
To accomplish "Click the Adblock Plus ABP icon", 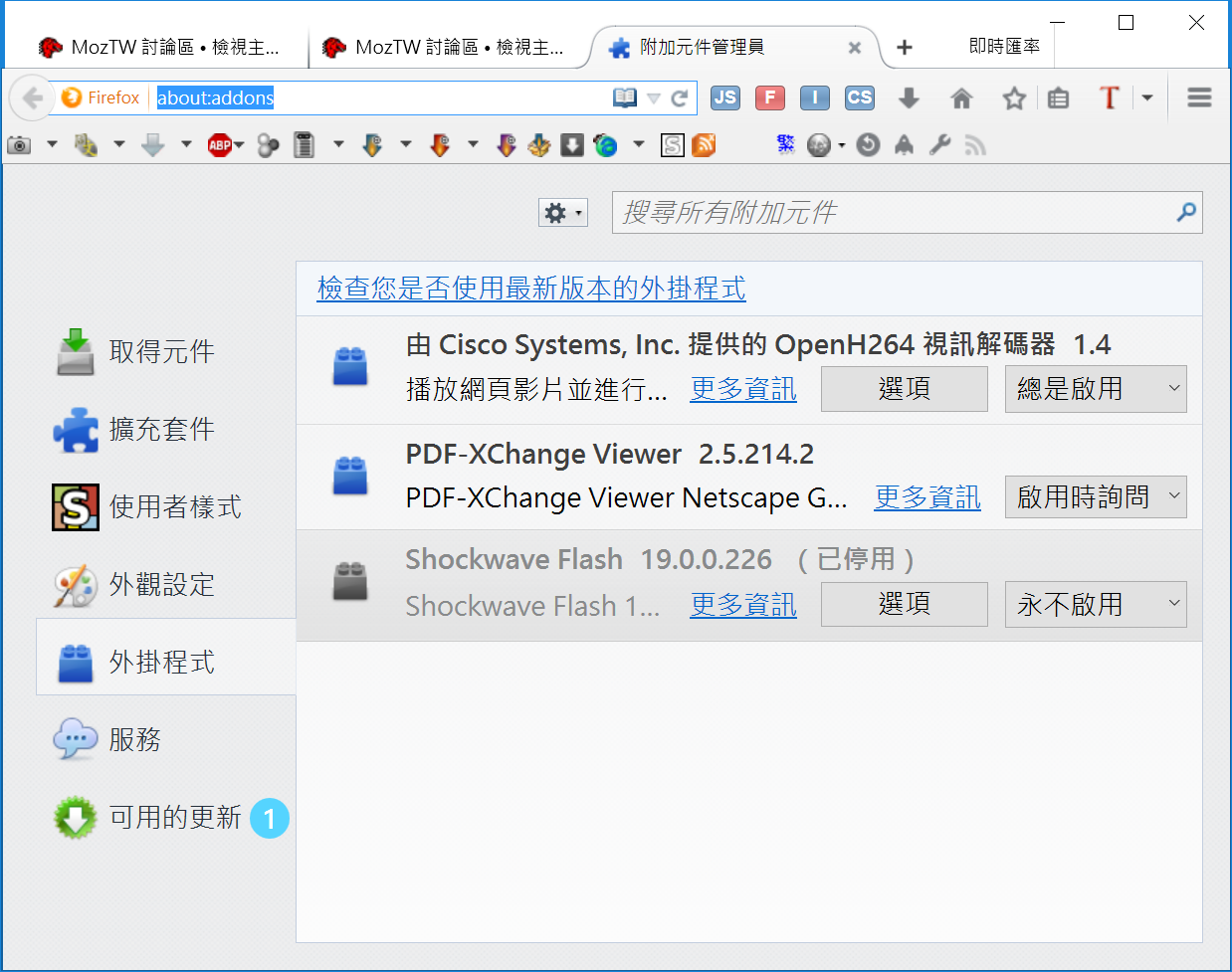I will click(x=220, y=145).
